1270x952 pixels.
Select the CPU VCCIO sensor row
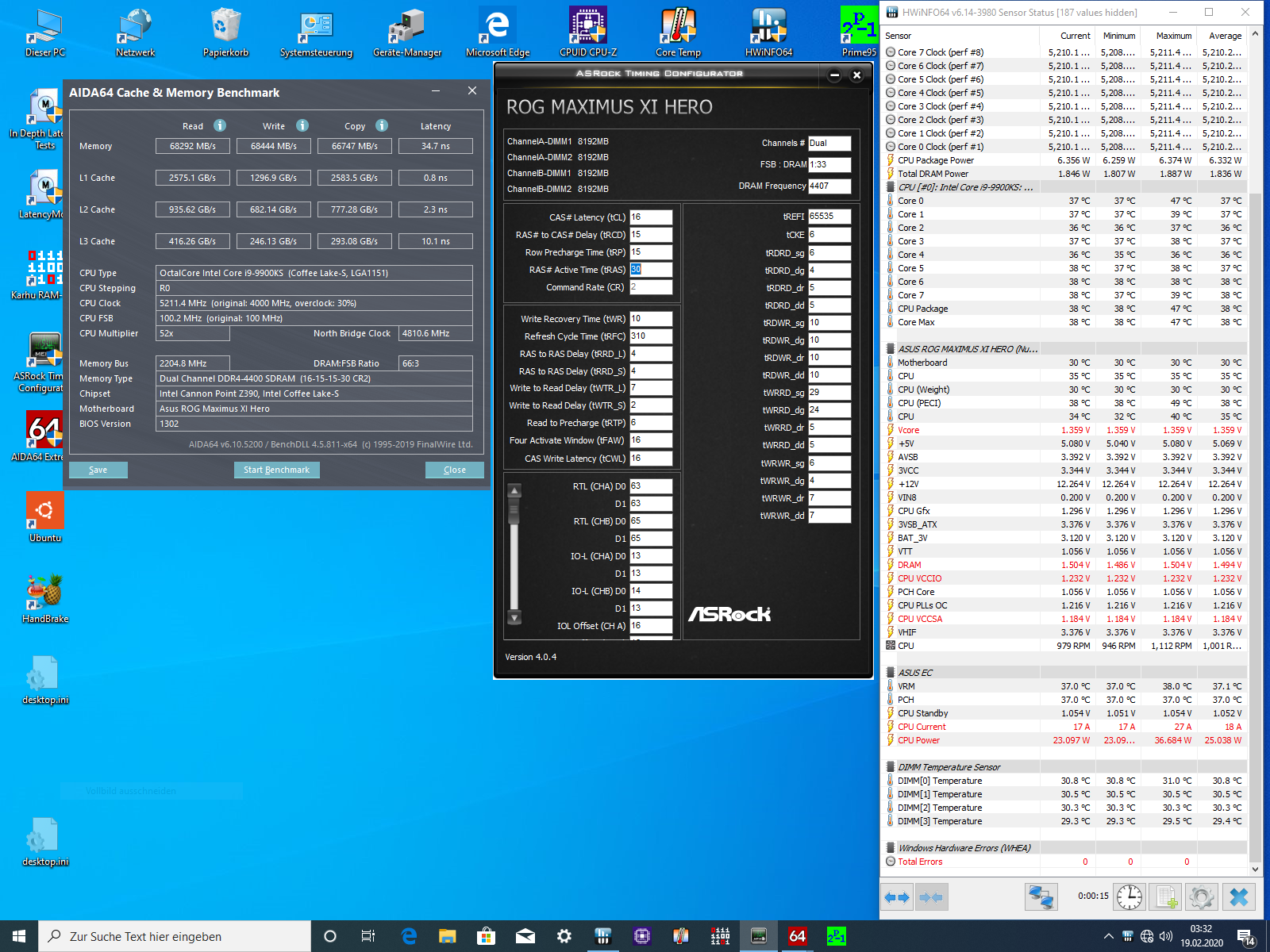tap(1064, 578)
